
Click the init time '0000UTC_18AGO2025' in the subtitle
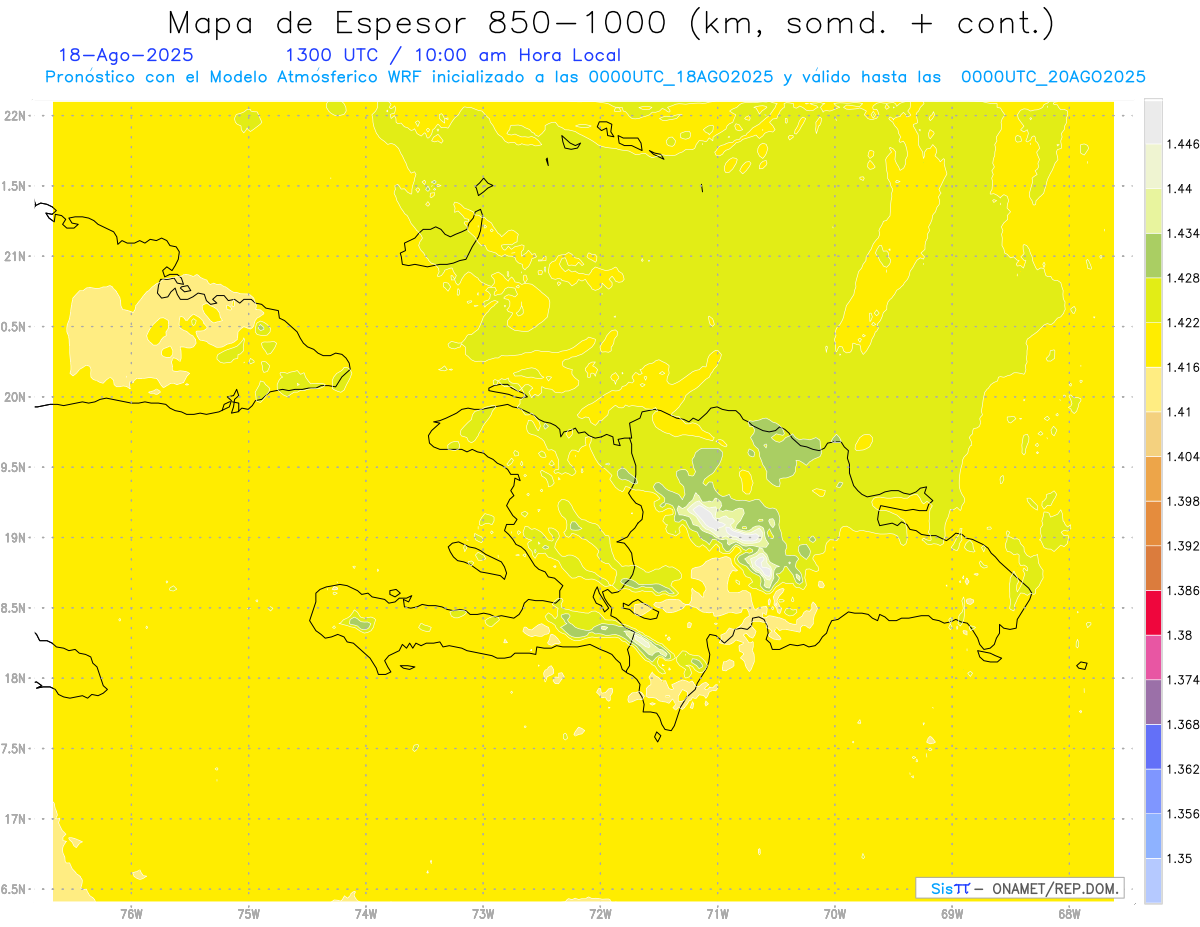pos(680,76)
